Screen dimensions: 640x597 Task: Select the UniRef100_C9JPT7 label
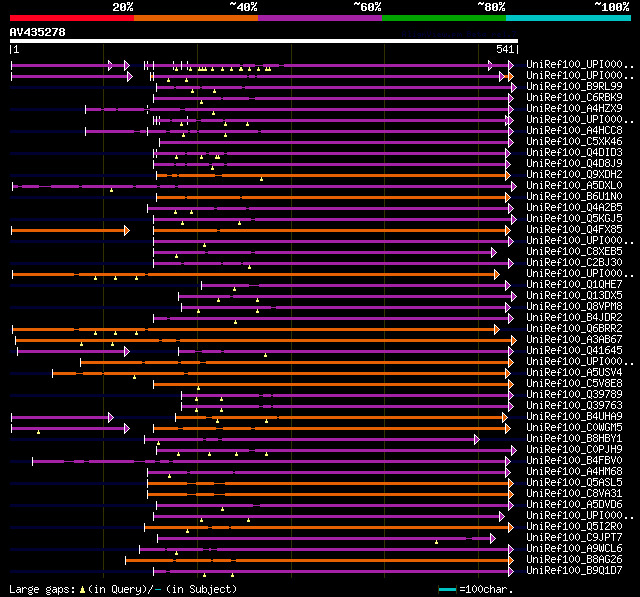[x=574, y=538]
